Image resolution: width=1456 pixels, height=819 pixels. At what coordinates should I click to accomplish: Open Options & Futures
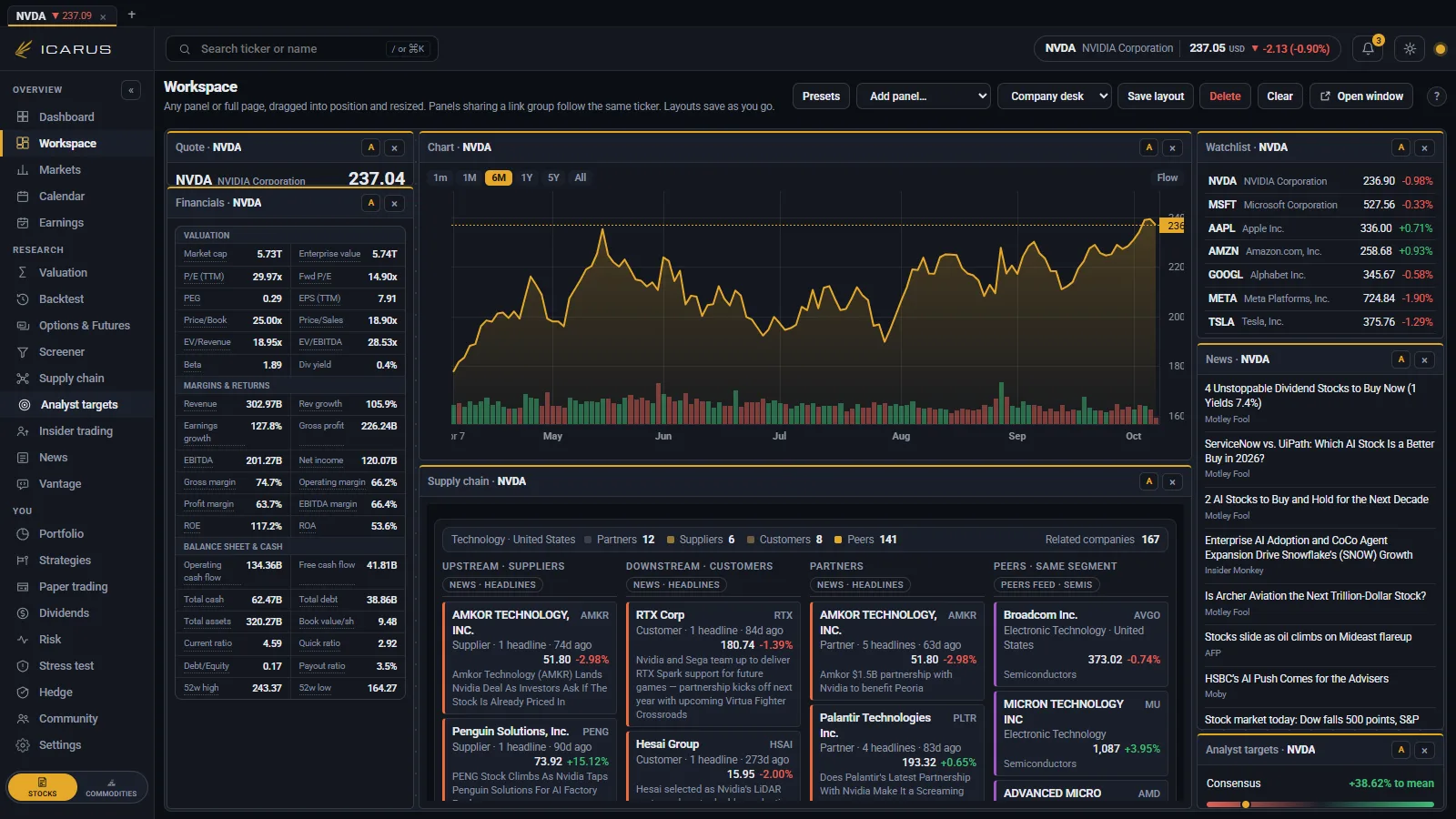(77, 326)
